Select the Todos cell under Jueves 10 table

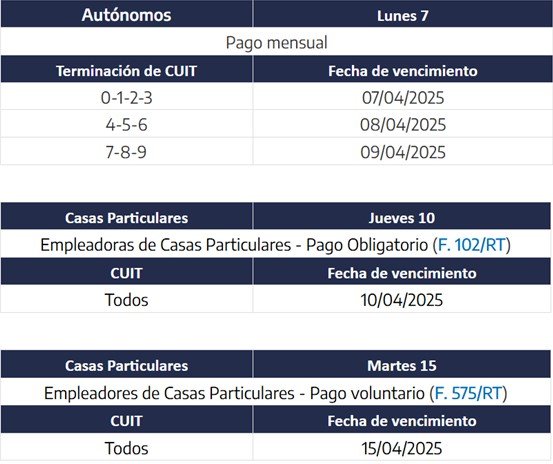click(127, 299)
